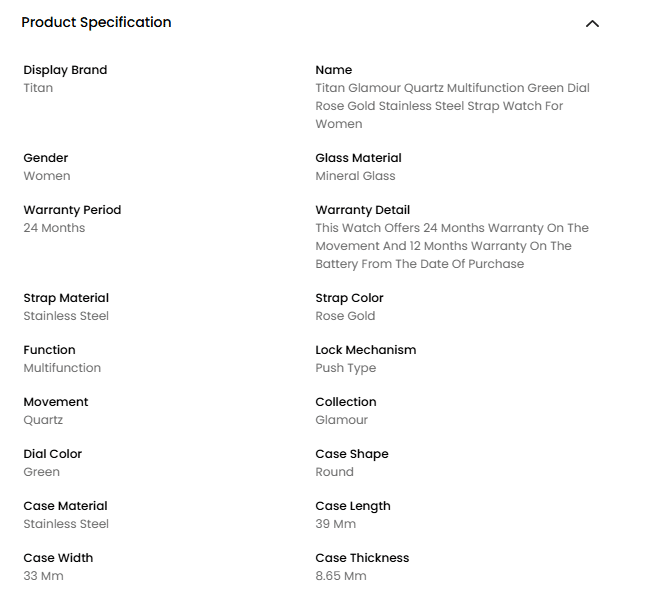This screenshot has height=599, width=653.
Task: Select the Push Type lock mechanism value
Action: (345, 368)
